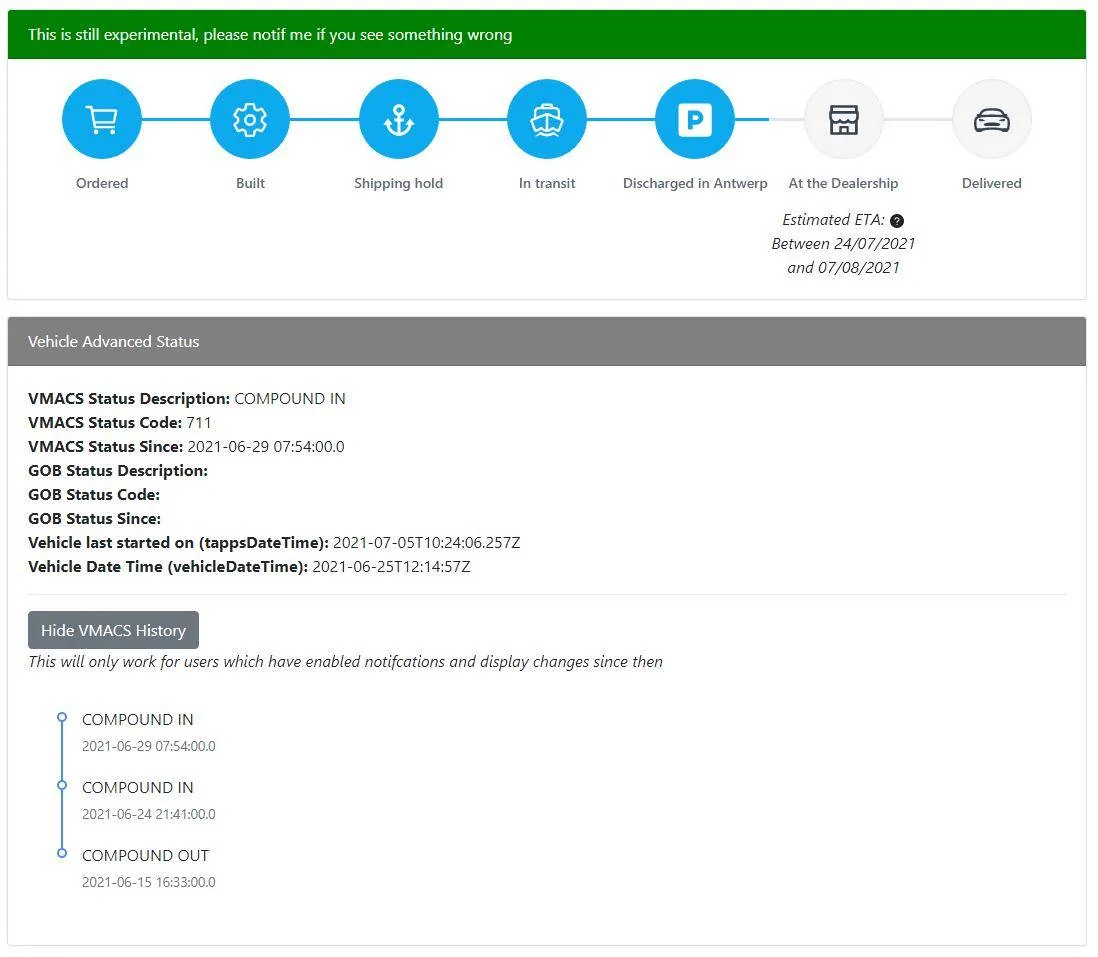
Task: Click the Estimated ETA help question mark
Action: pos(896,221)
